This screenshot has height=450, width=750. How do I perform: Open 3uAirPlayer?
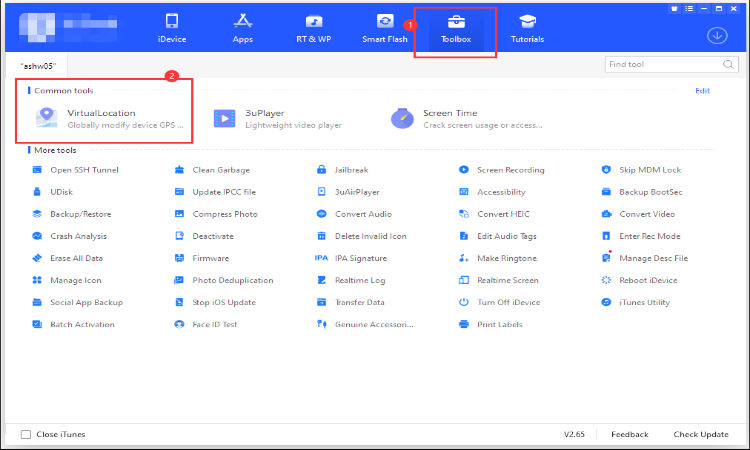pyautogui.click(x=348, y=192)
